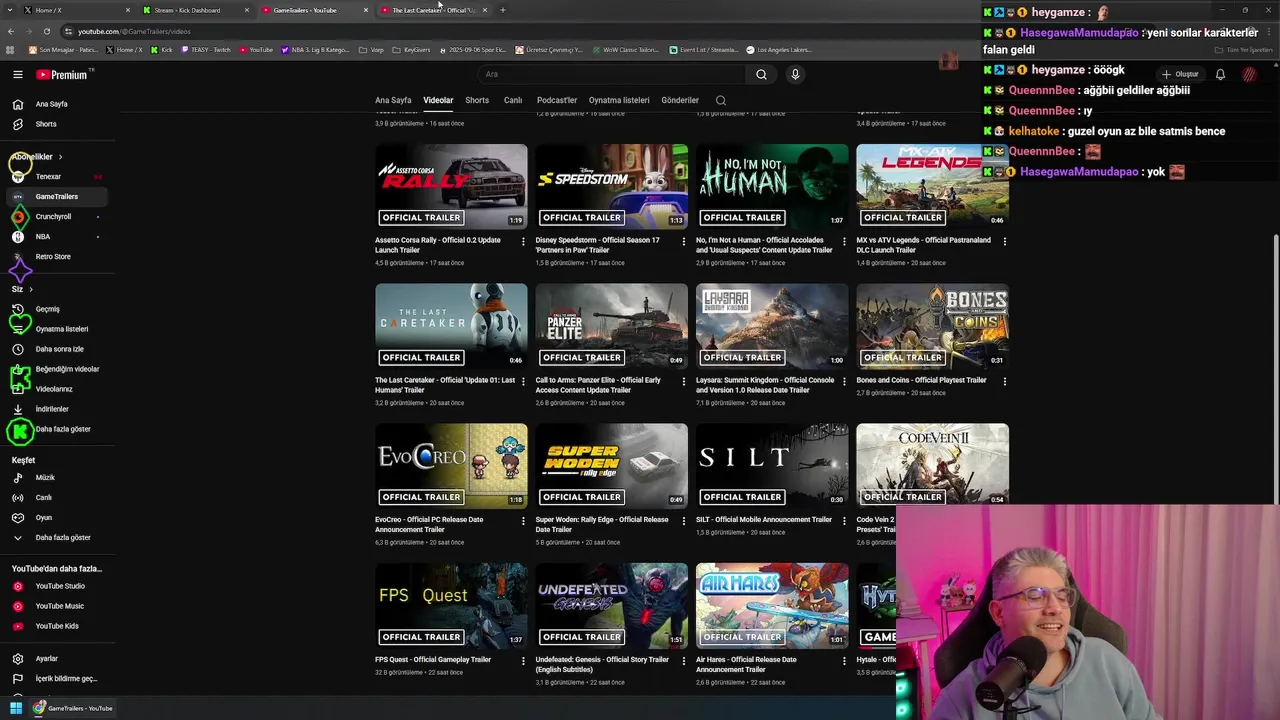Open more options for Assetto Corsa Rally video
This screenshot has width=1280, height=720.
pos(523,241)
